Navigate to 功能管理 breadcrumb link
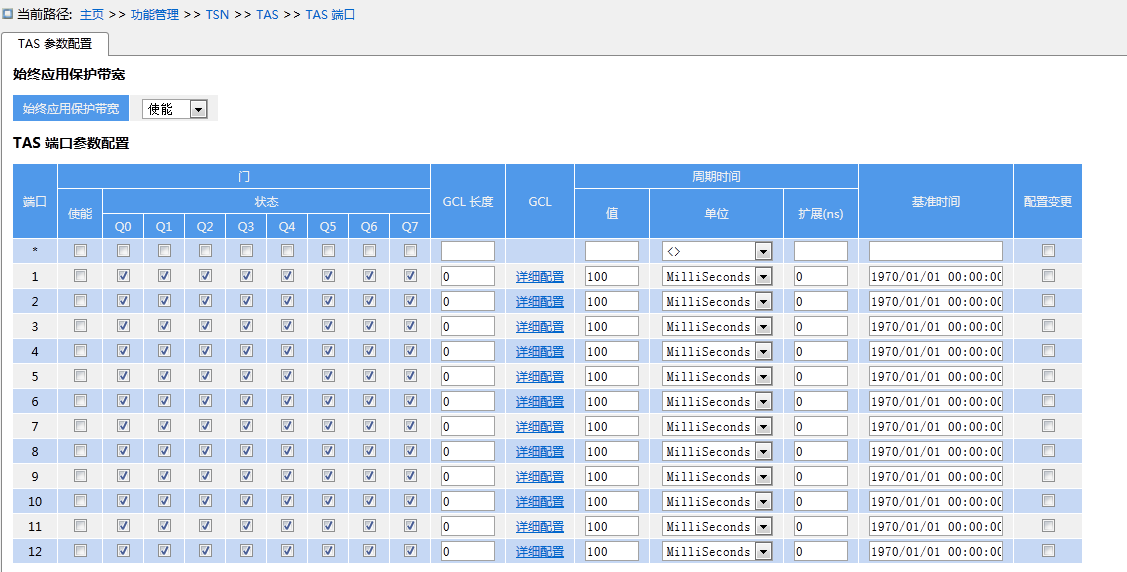 click(x=154, y=15)
